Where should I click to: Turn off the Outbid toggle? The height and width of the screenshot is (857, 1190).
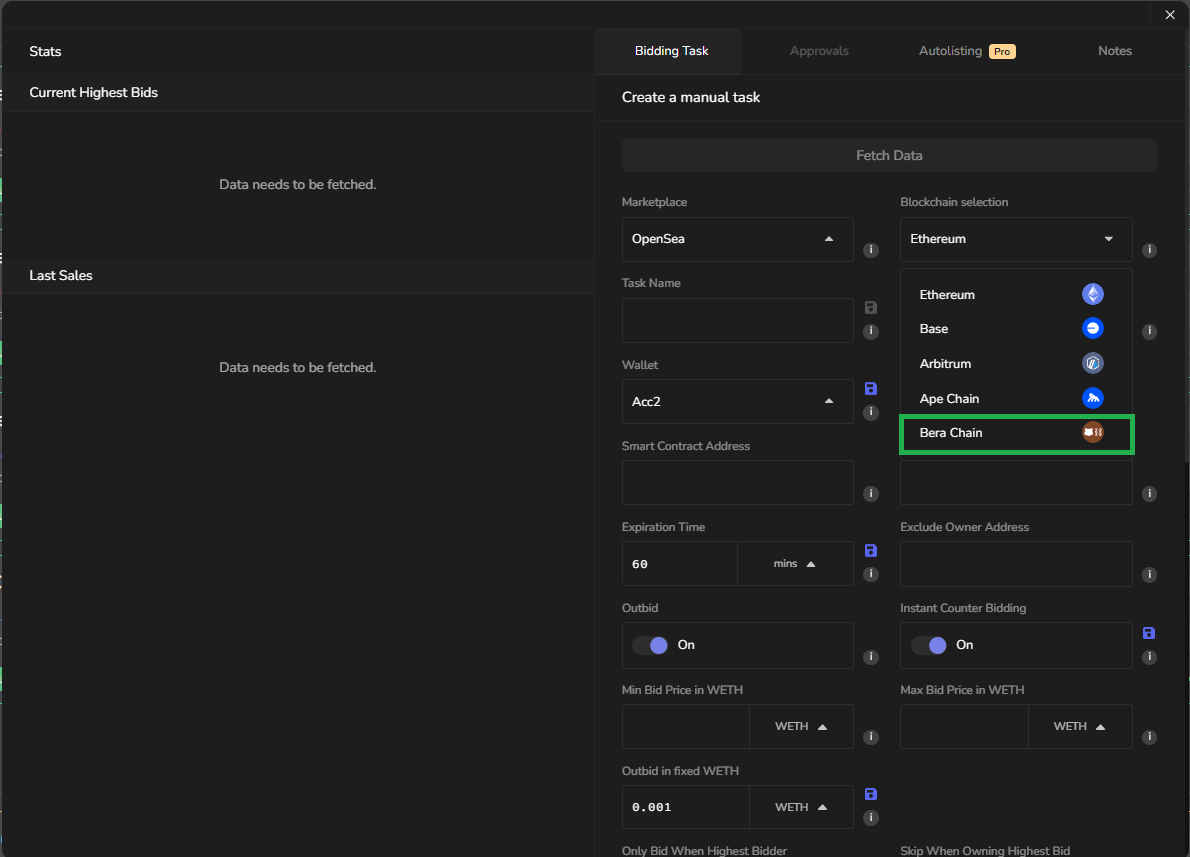[x=651, y=645]
